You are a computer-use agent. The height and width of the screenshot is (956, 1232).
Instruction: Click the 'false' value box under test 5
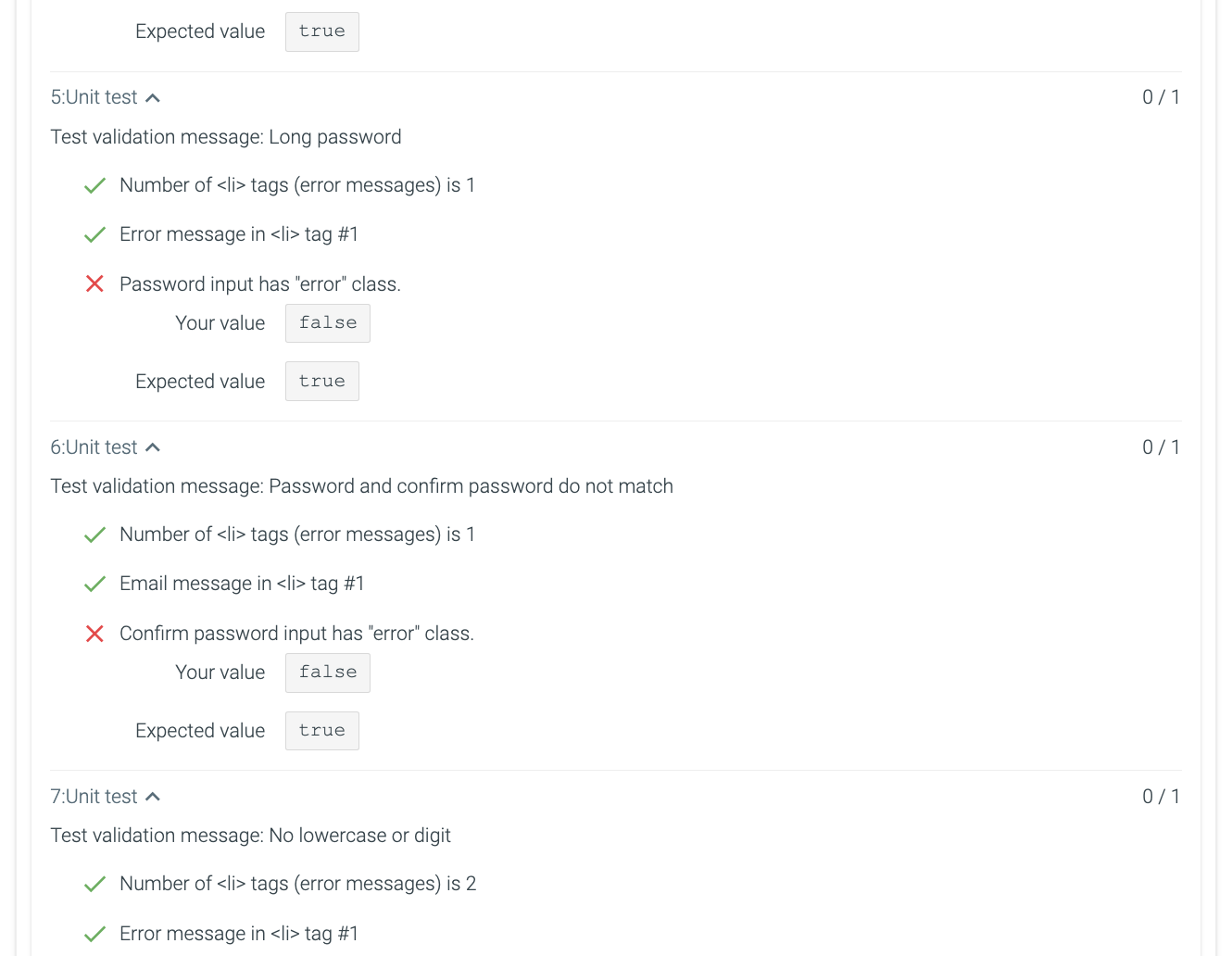327,322
